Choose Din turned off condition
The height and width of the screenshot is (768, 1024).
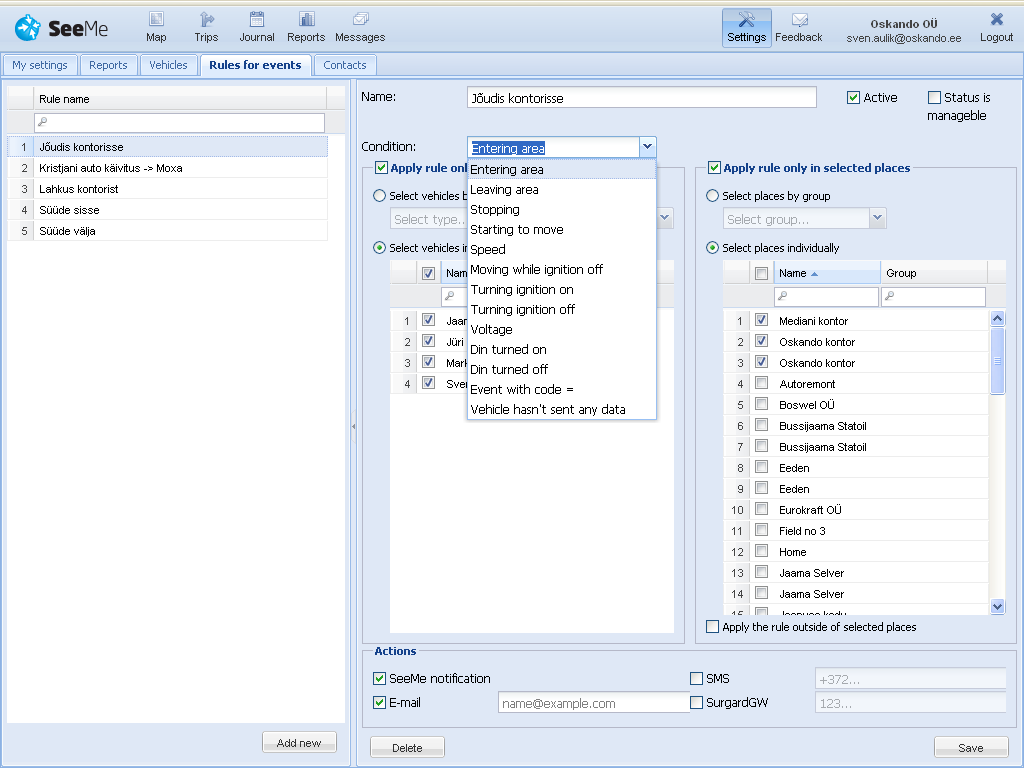click(x=562, y=370)
